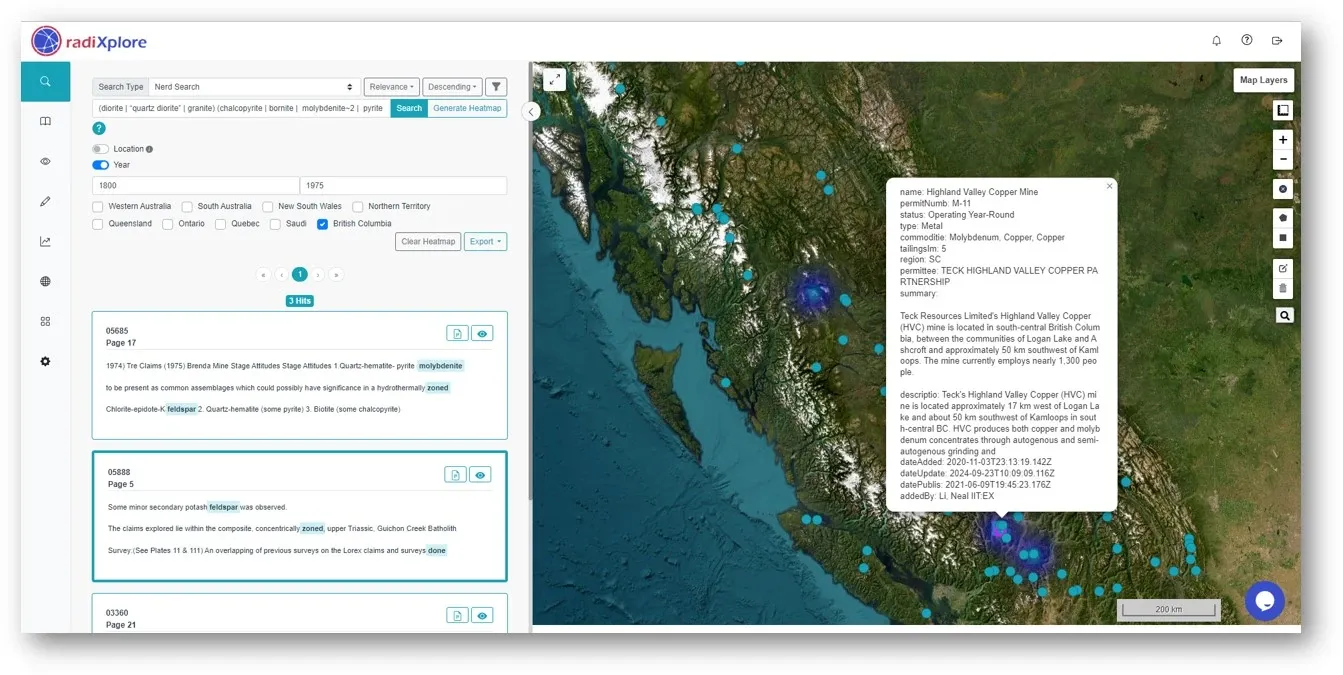
Task: Select the polygon draw tool
Action: coord(1284,217)
